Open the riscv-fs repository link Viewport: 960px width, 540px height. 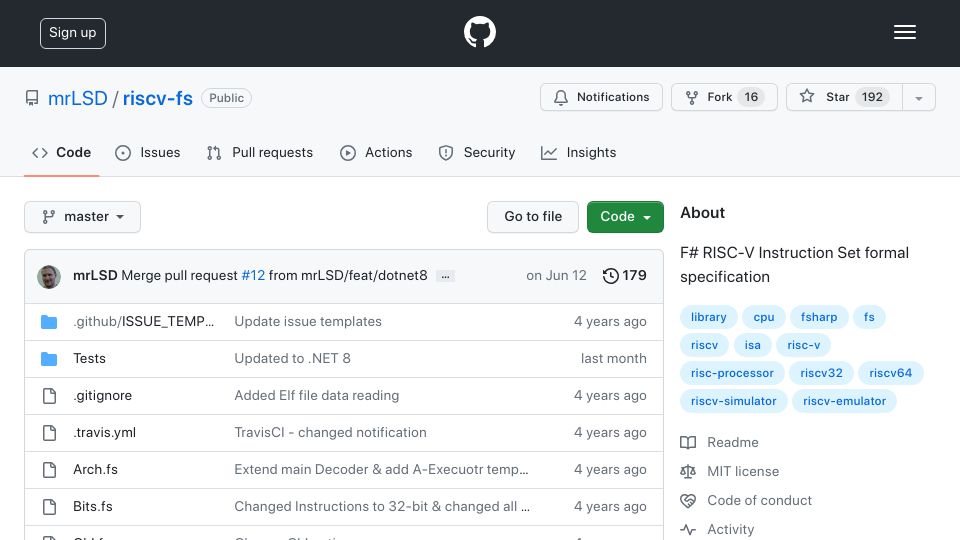(x=157, y=98)
